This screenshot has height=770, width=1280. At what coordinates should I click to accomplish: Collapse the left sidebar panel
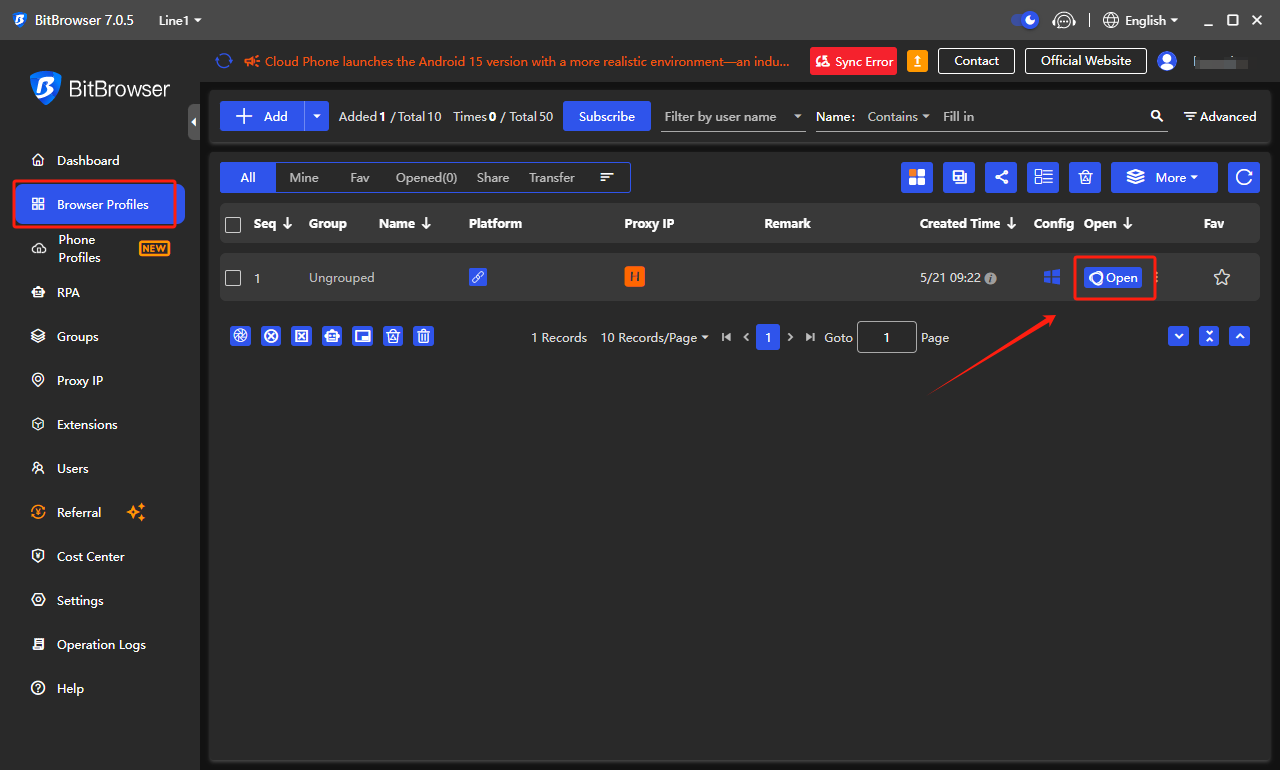[x=194, y=122]
